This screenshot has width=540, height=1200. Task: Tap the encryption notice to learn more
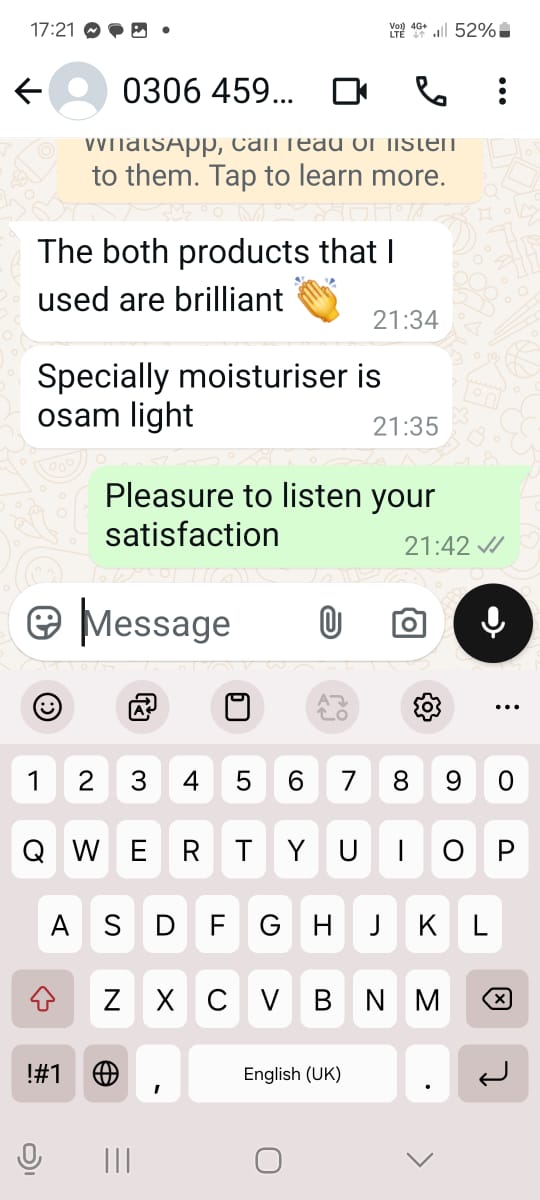pyautogui.click(x=270, y=165)
